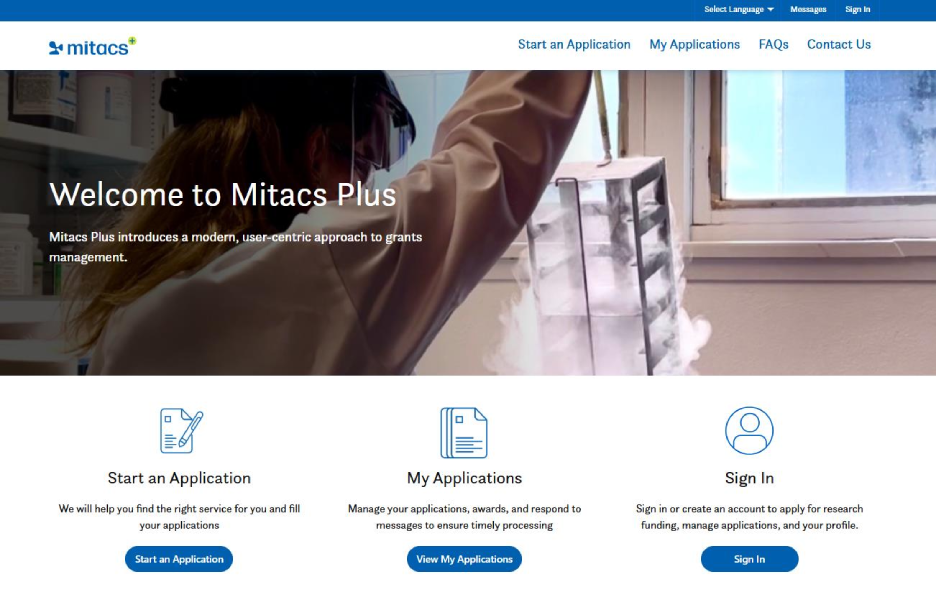
Task: Open the FAQs navigation link
Action: click(x=773, y=45)
